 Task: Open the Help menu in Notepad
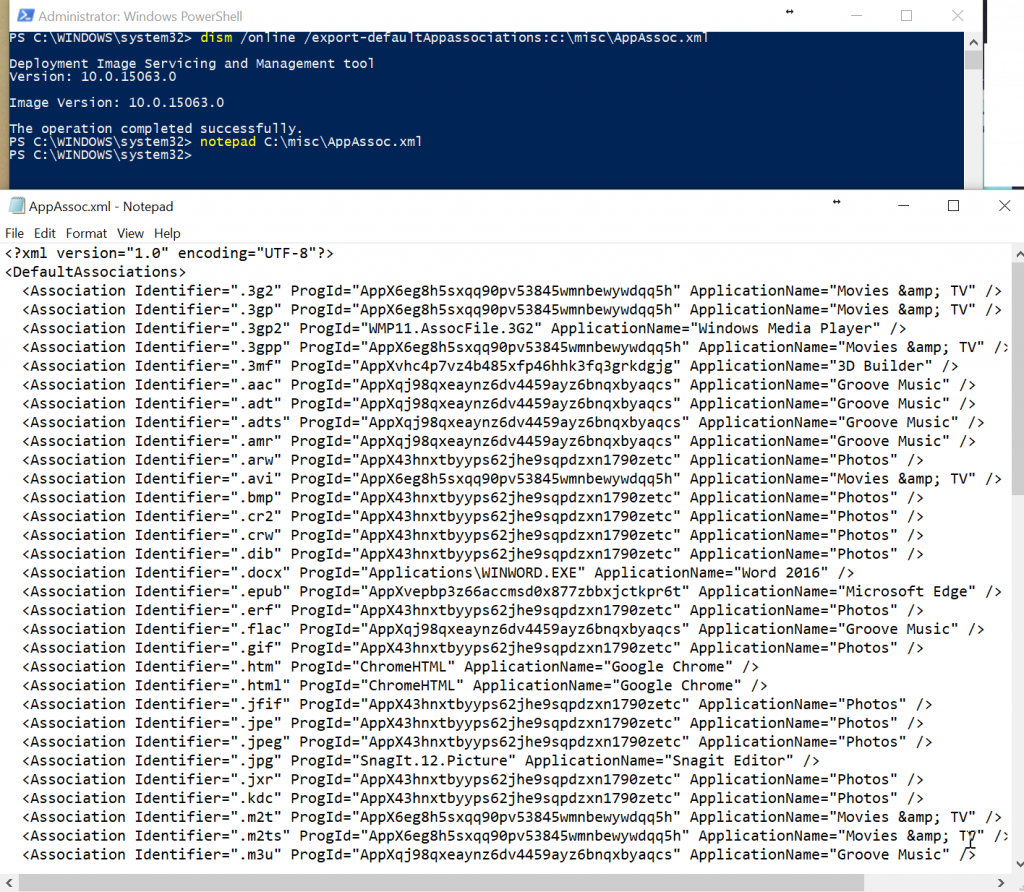click(x=166, y=233)
